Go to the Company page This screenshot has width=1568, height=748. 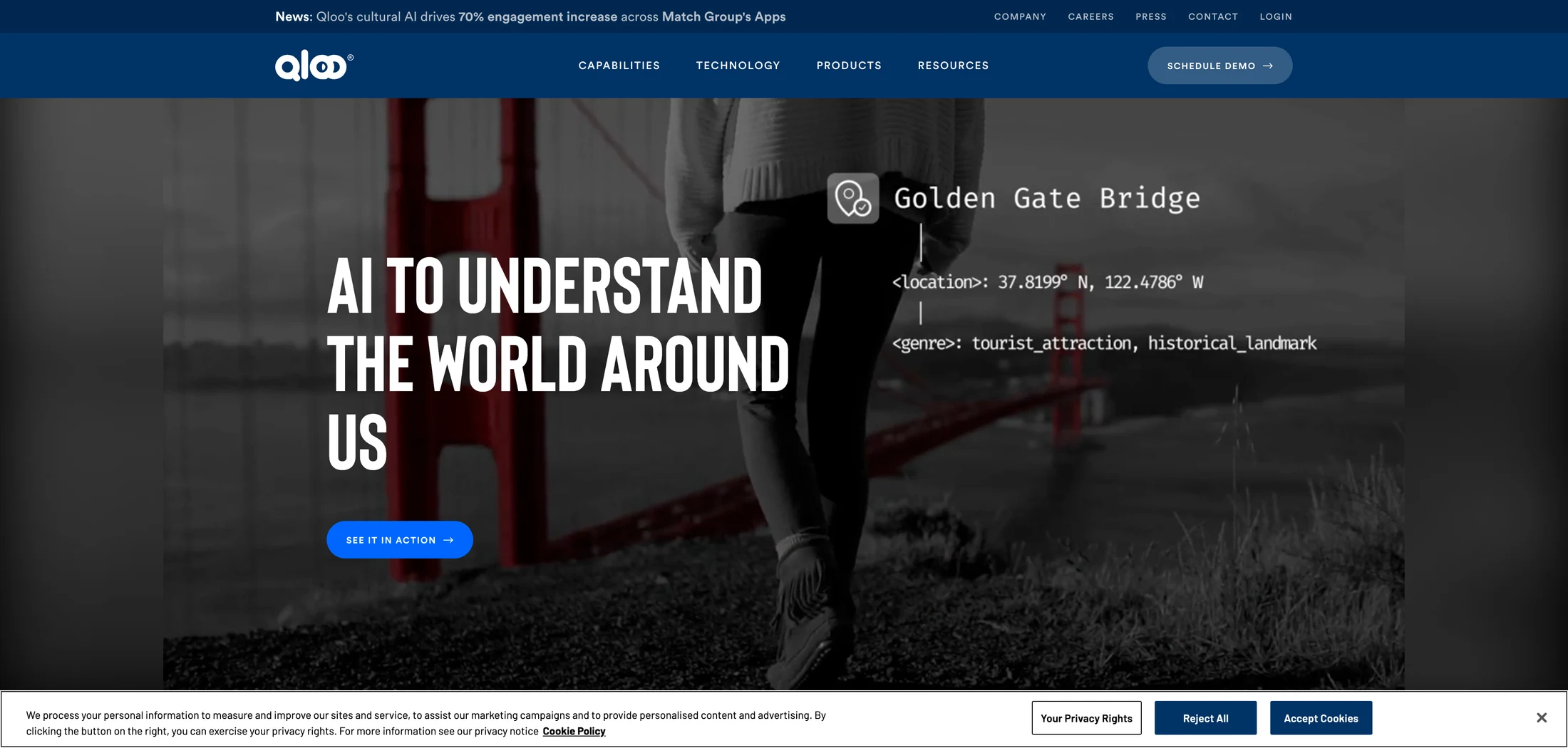pyautogui.click(x=1020, y=16)
